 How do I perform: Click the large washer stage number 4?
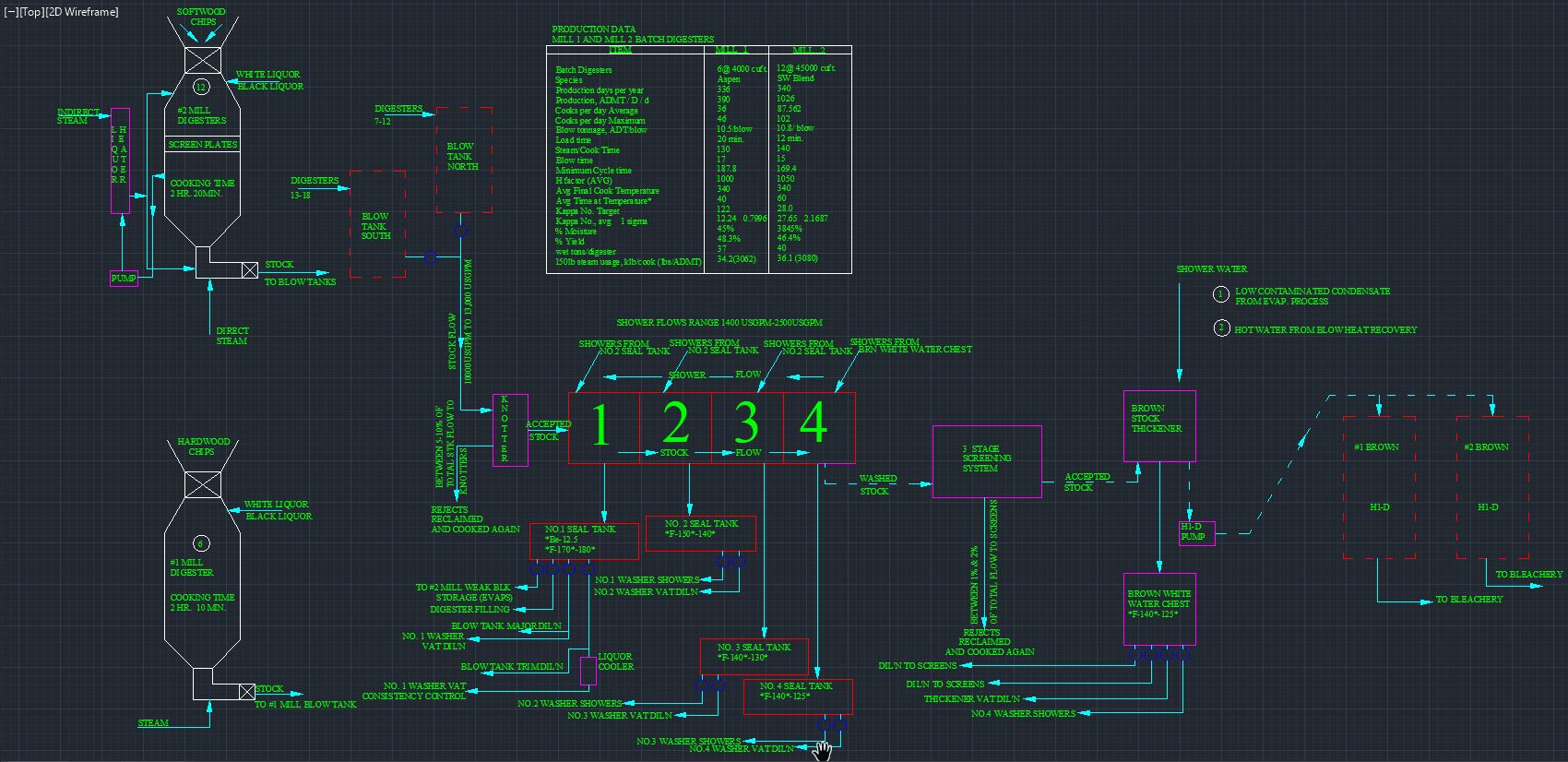pyautogui.click(x=814, y=423)
